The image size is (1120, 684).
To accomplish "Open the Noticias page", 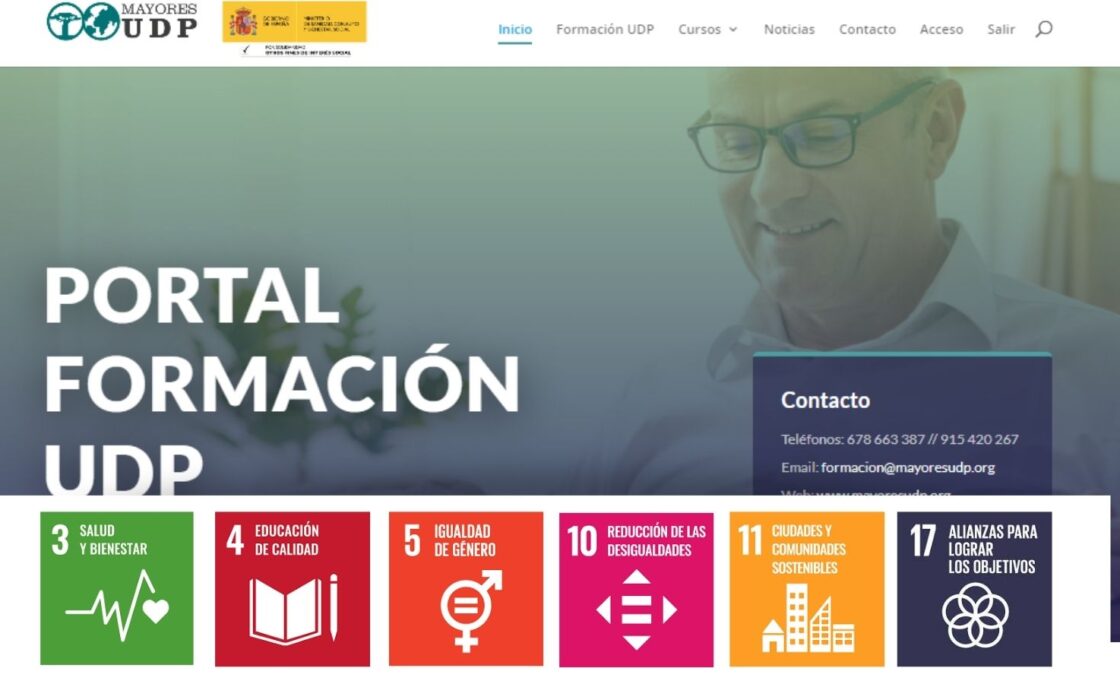I will 789,29.
